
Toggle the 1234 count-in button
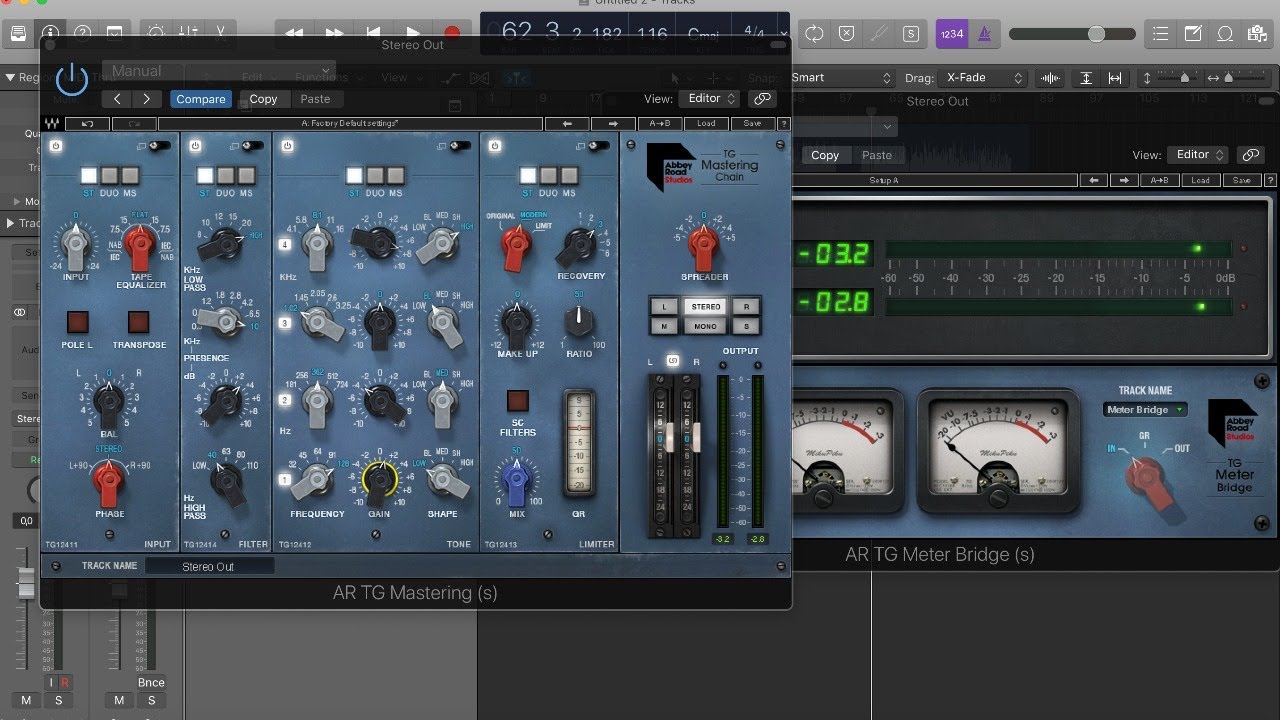(951, 33)
